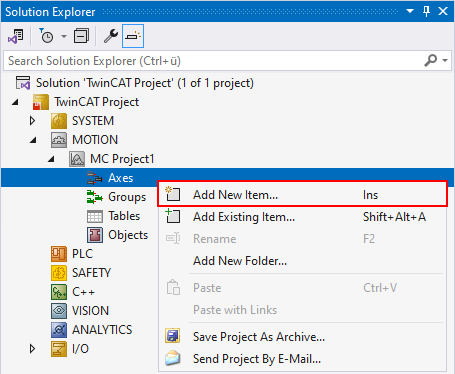Select the I/O tree item
The height and width of the screenshot is (374, 455).
80,349
